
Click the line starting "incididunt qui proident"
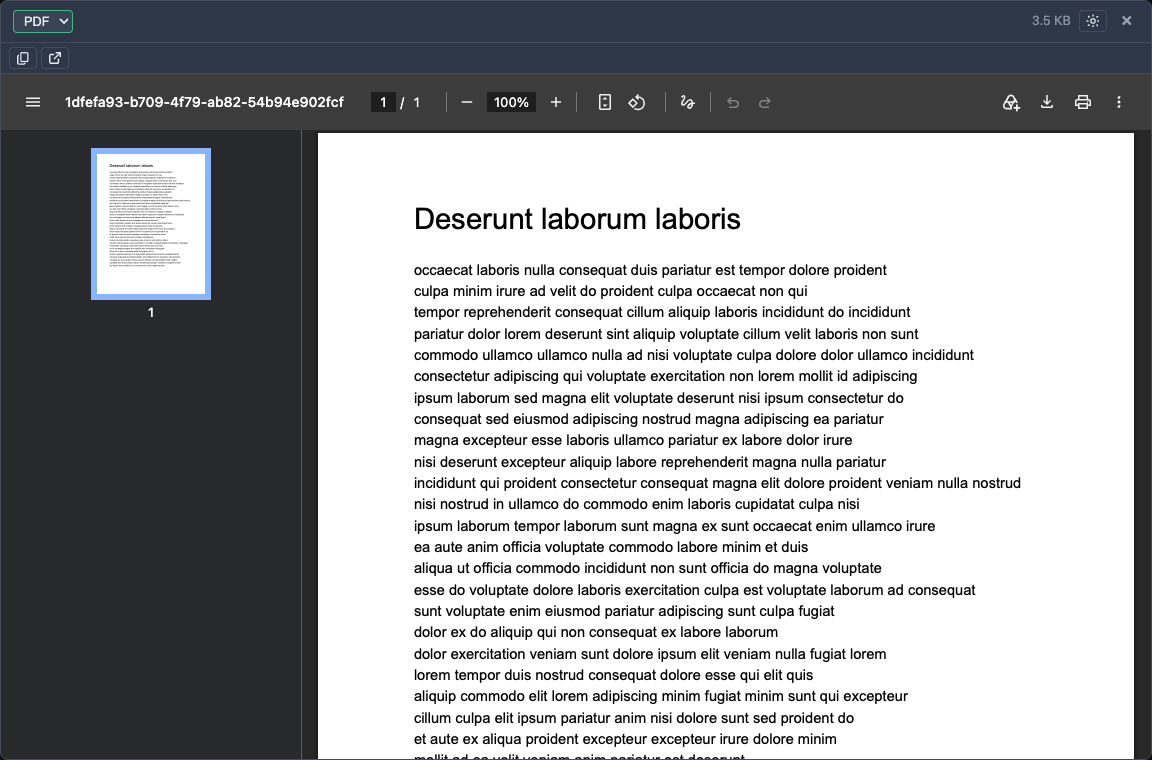tap(717, 484)
